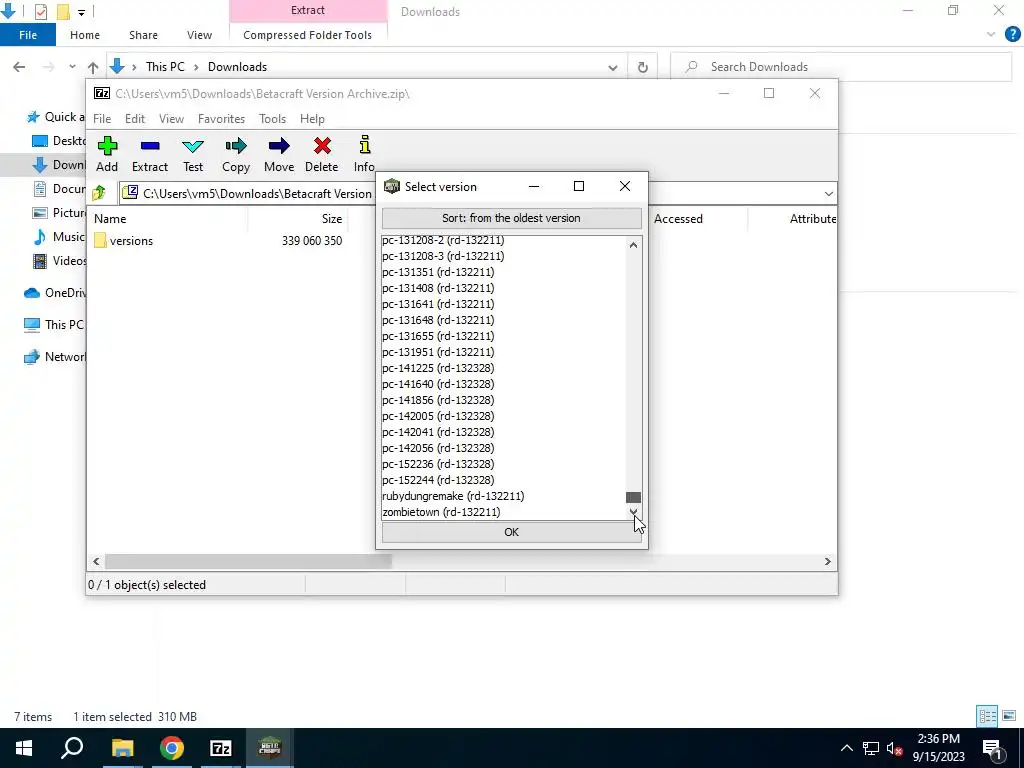Open the Explorer address history dropdown

tap(613, 67)
